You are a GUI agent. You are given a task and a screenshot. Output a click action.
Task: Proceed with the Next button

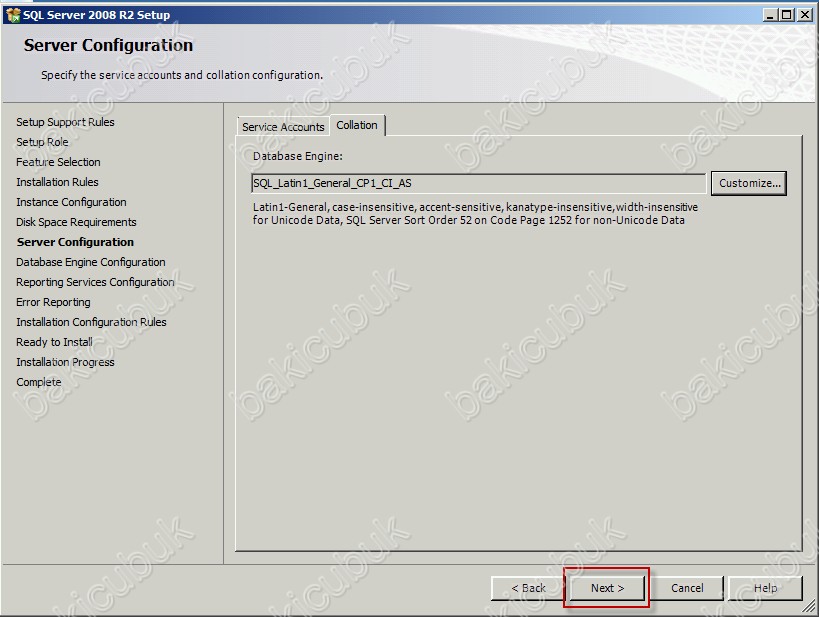pos(607,588)
